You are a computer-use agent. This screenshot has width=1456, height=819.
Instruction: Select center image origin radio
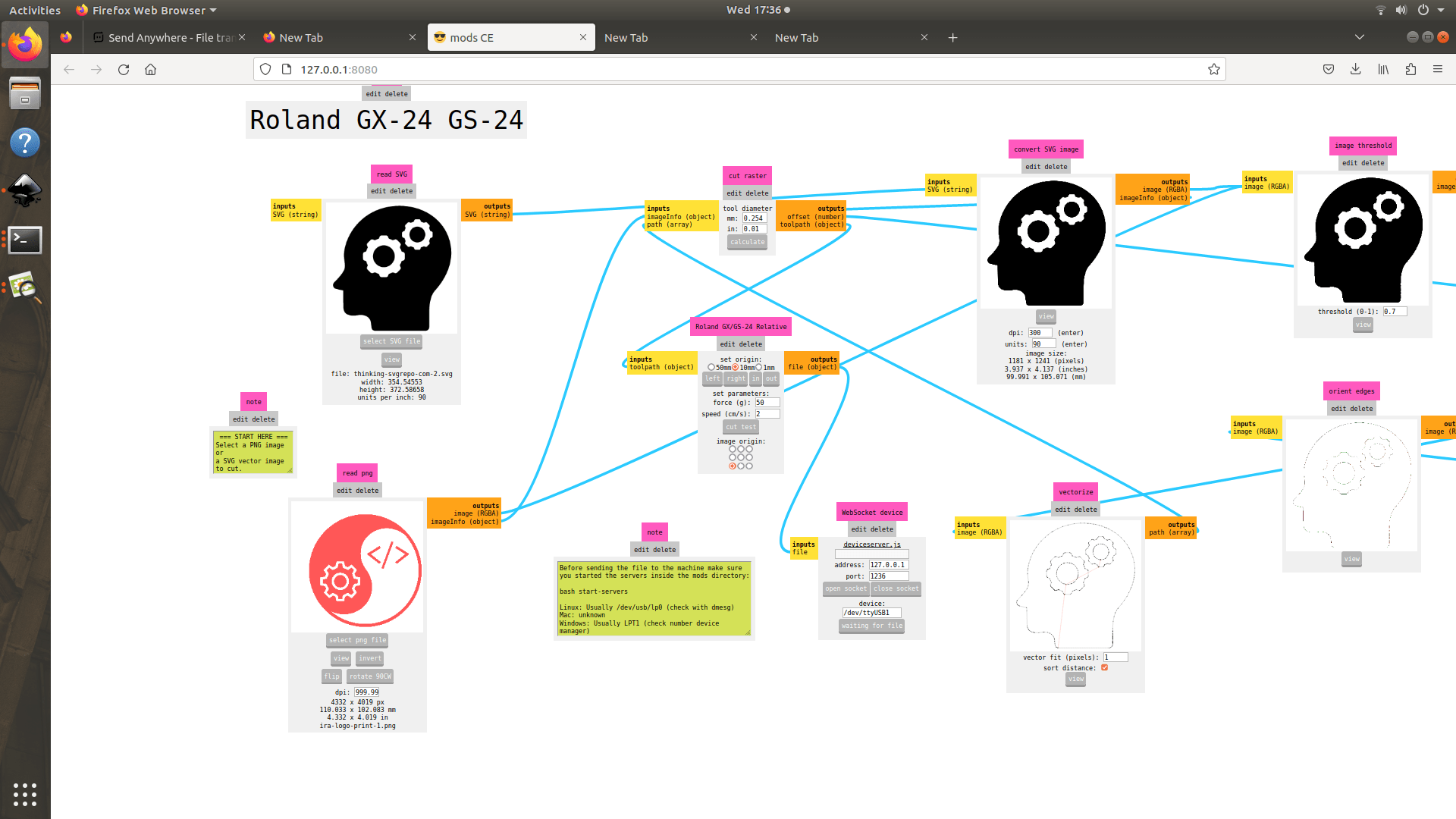tap(741, 457)
